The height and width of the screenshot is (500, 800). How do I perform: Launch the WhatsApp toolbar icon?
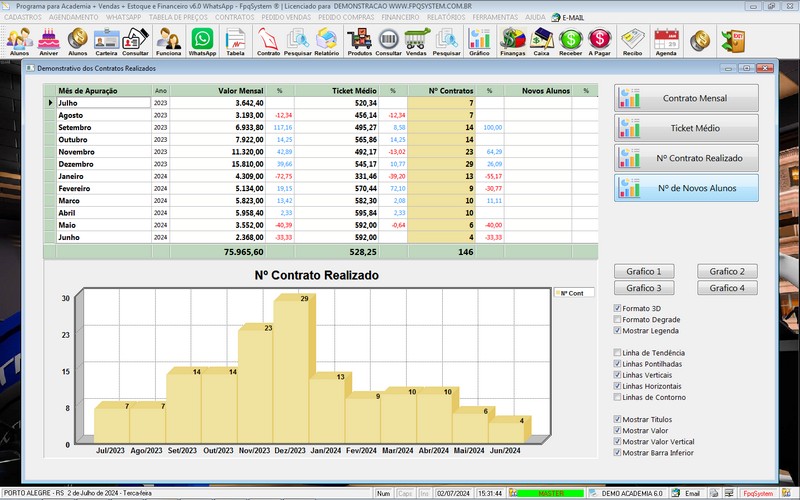(203, 41)
